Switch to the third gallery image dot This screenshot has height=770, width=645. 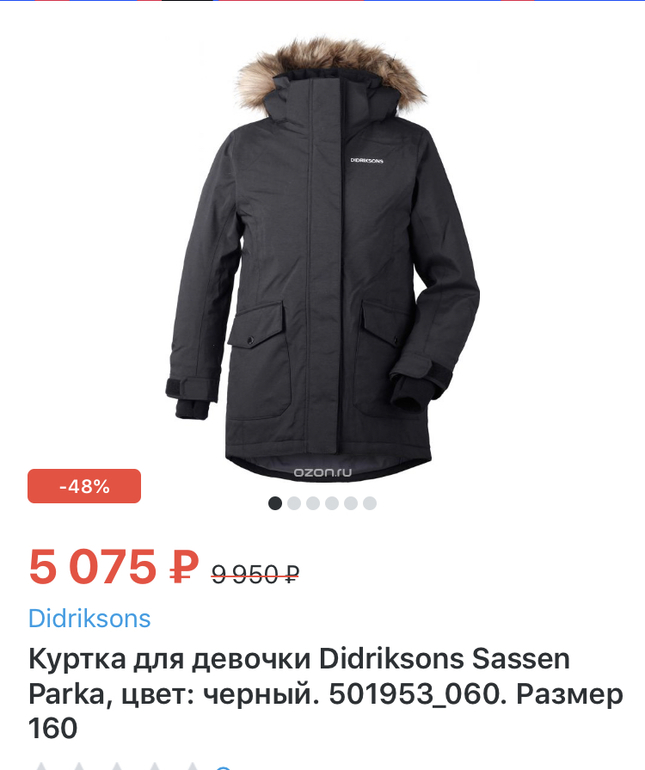313,503
